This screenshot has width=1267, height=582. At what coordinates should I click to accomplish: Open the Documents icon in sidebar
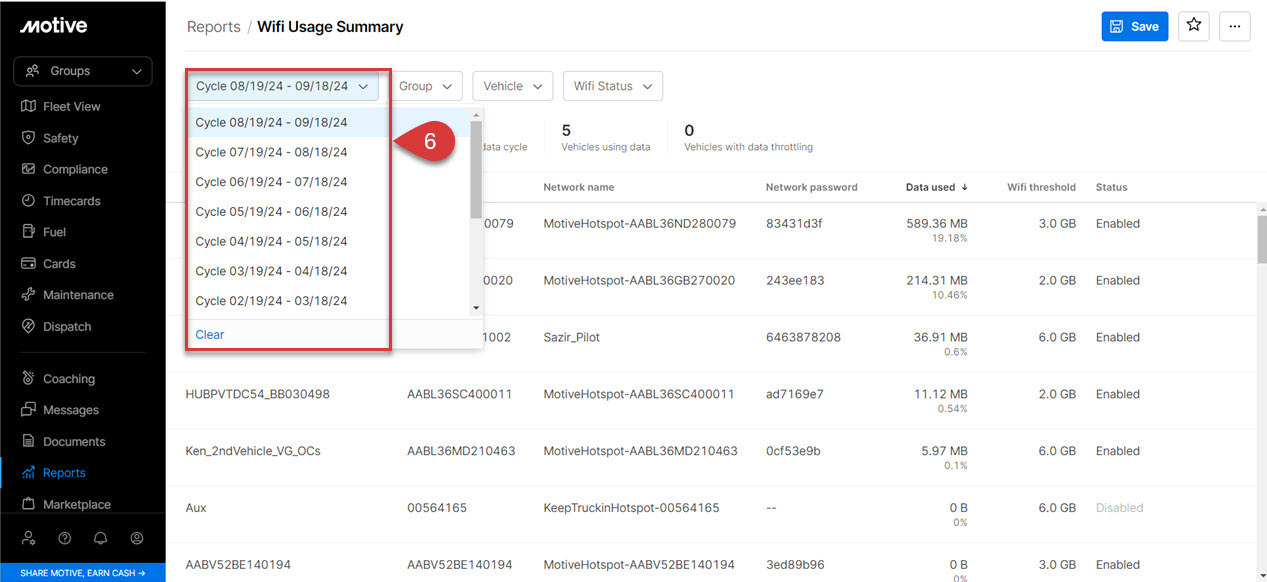pos(28,442)
